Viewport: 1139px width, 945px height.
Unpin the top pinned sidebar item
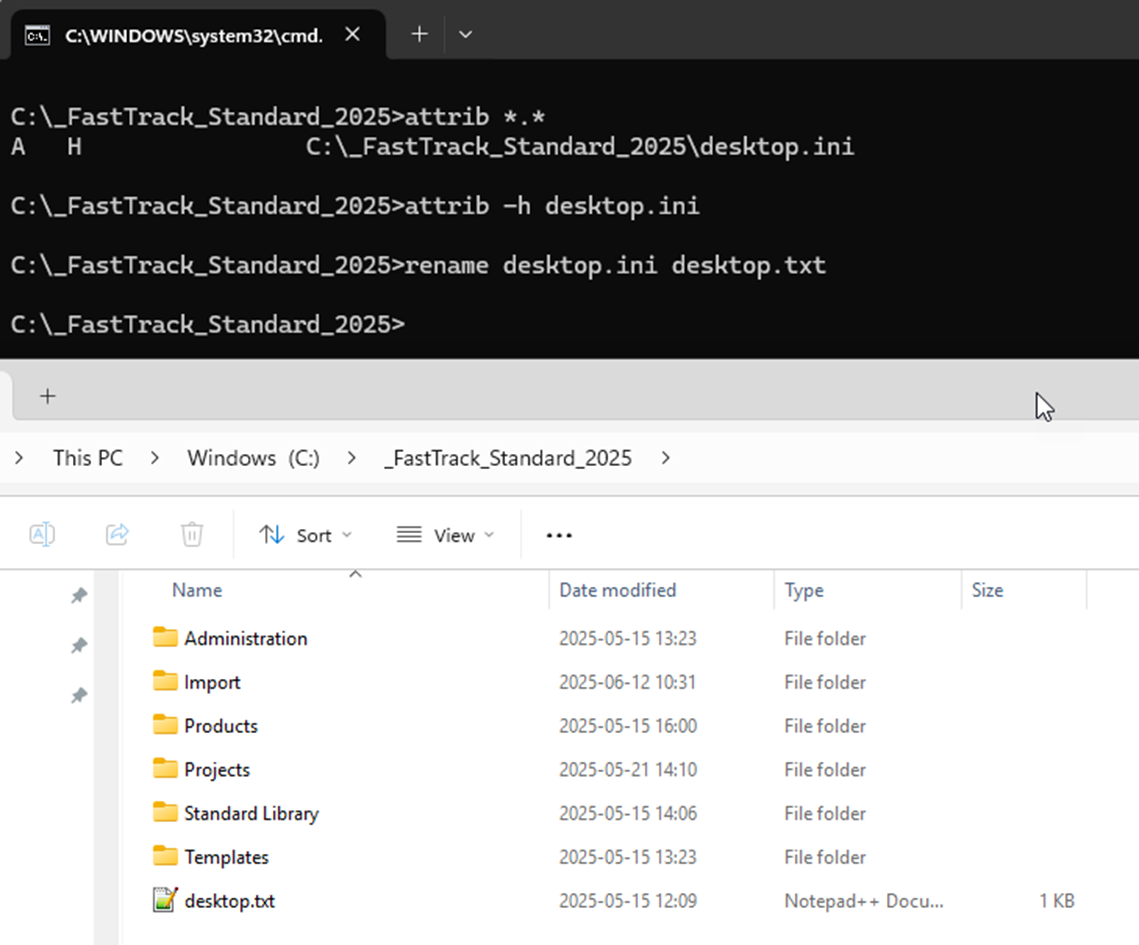tap(79, 595)
